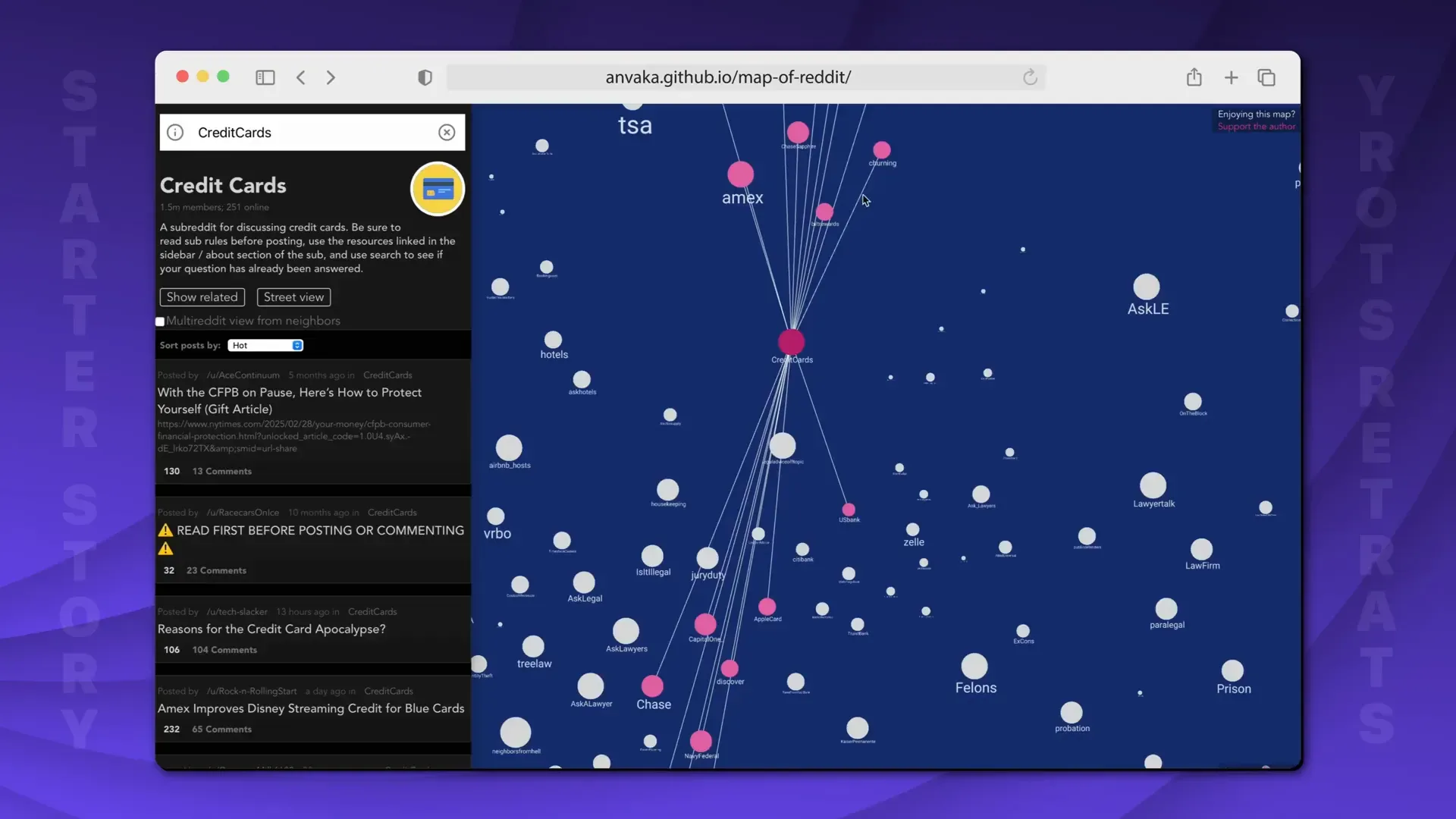1456x819 pixels.
Task: Click the CreditCards search field
Action: [x=311, y=133]
